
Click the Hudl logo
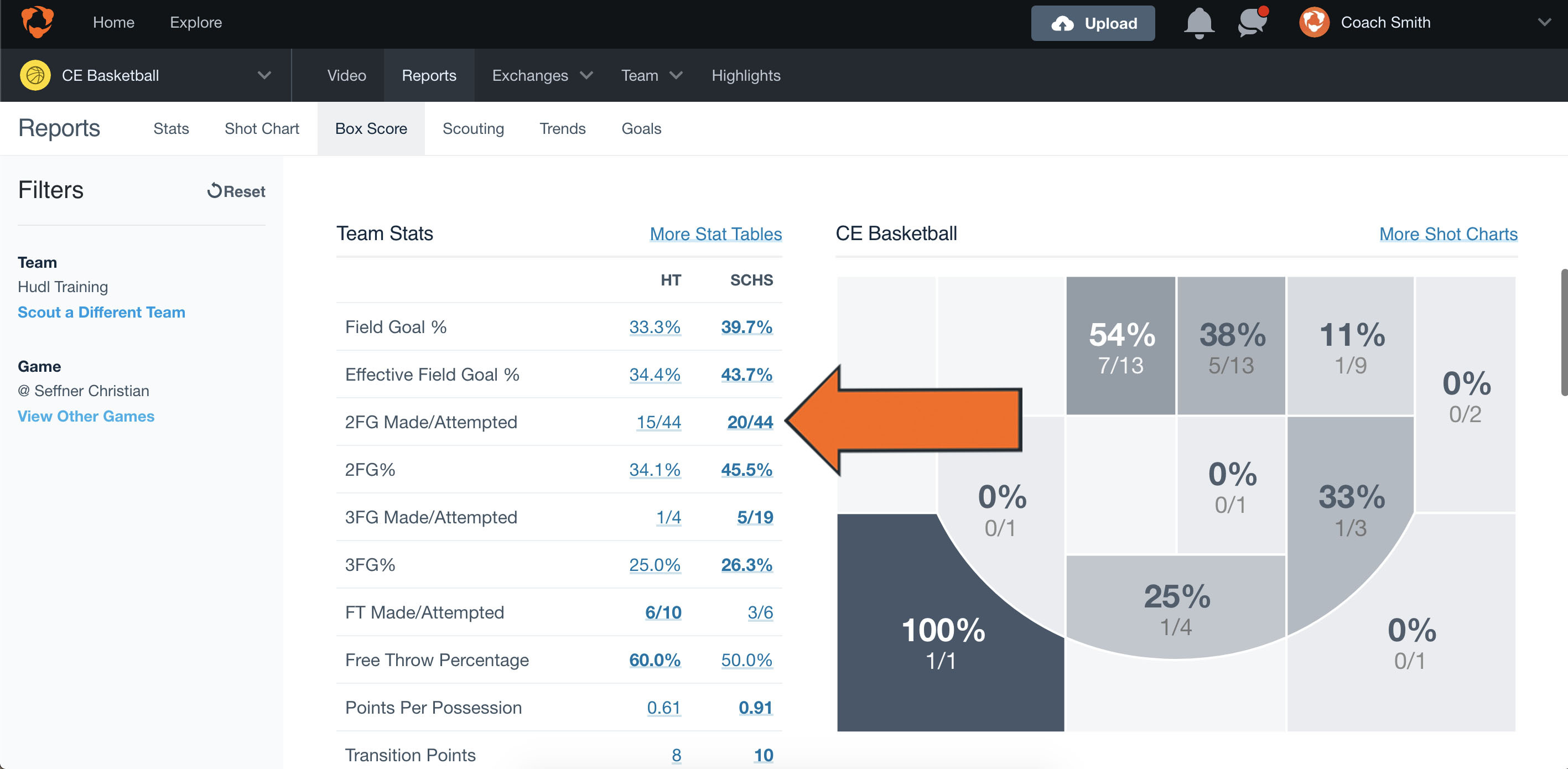38,23
